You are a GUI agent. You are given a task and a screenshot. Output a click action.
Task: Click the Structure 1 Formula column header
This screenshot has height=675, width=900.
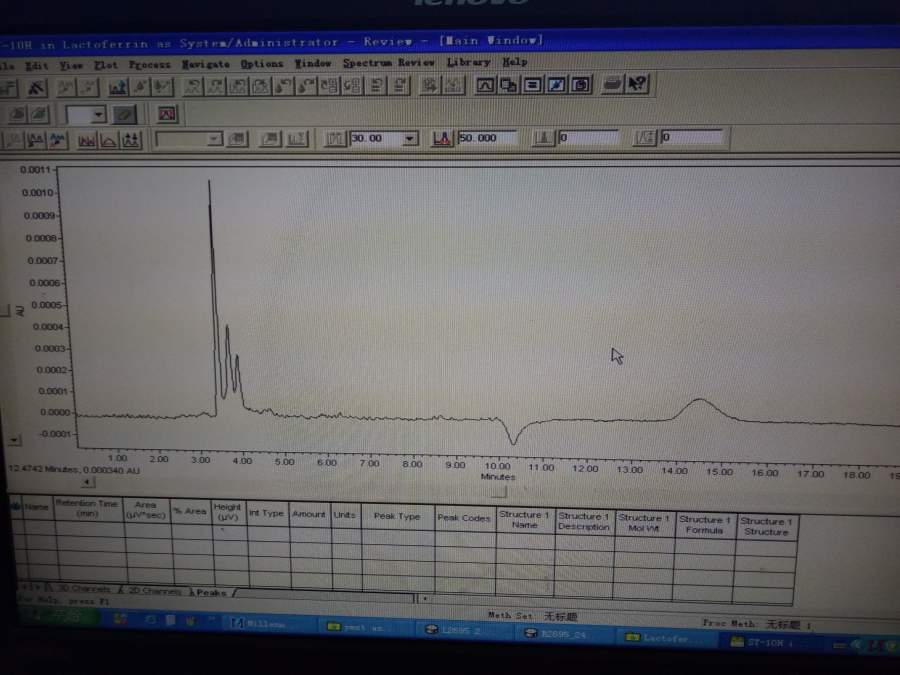coord(704,524)
